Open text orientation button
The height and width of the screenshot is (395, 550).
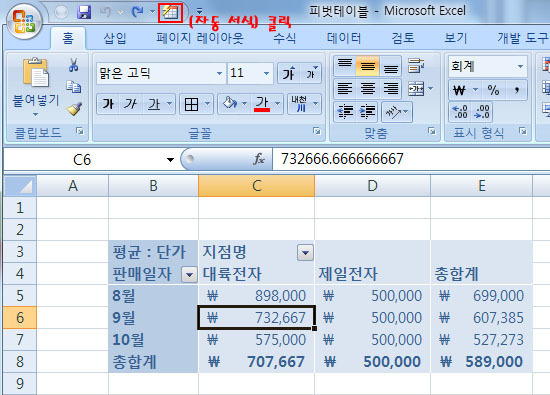click(396, 112)
